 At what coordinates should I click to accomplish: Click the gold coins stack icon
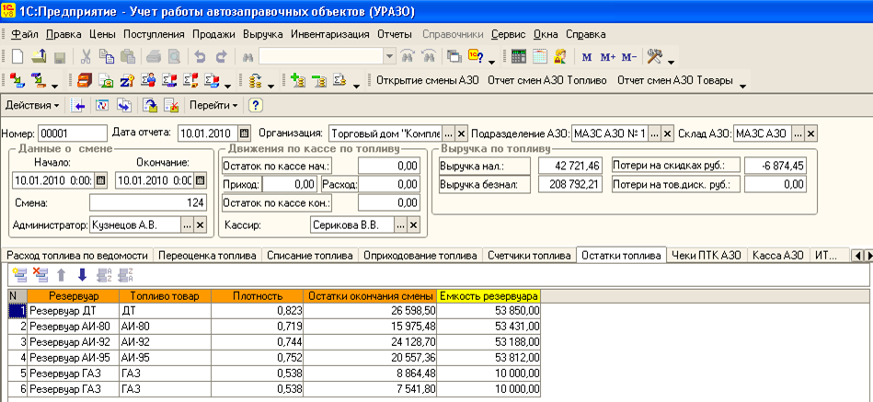(x=256, y=81)
